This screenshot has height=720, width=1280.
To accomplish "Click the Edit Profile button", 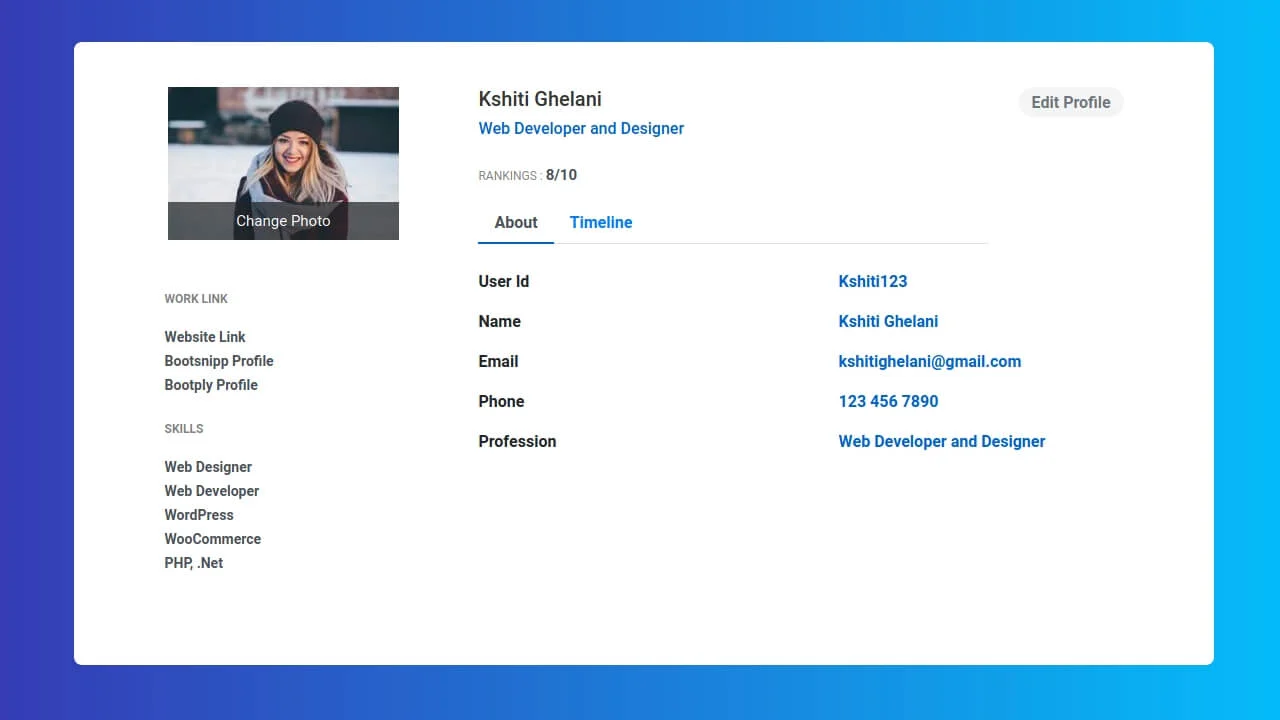I will click(1070, 102).
